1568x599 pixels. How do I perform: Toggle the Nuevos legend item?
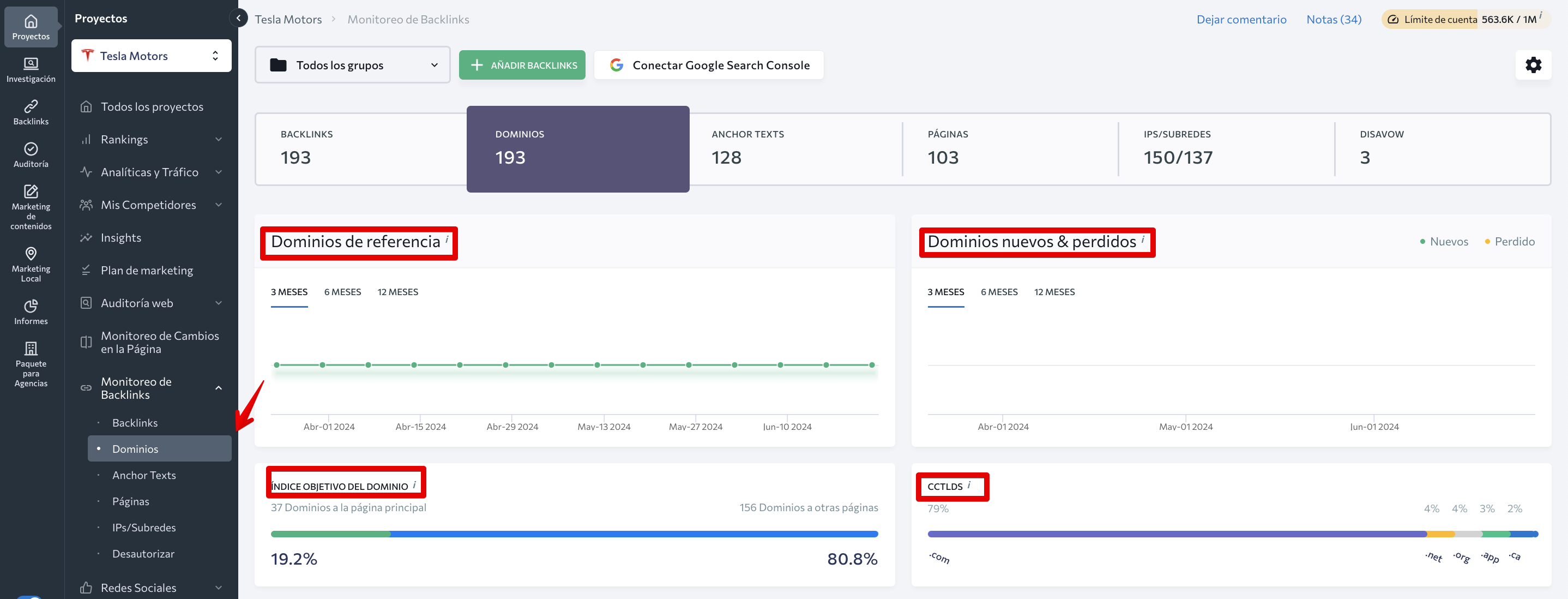click(x=1444, y=242)
